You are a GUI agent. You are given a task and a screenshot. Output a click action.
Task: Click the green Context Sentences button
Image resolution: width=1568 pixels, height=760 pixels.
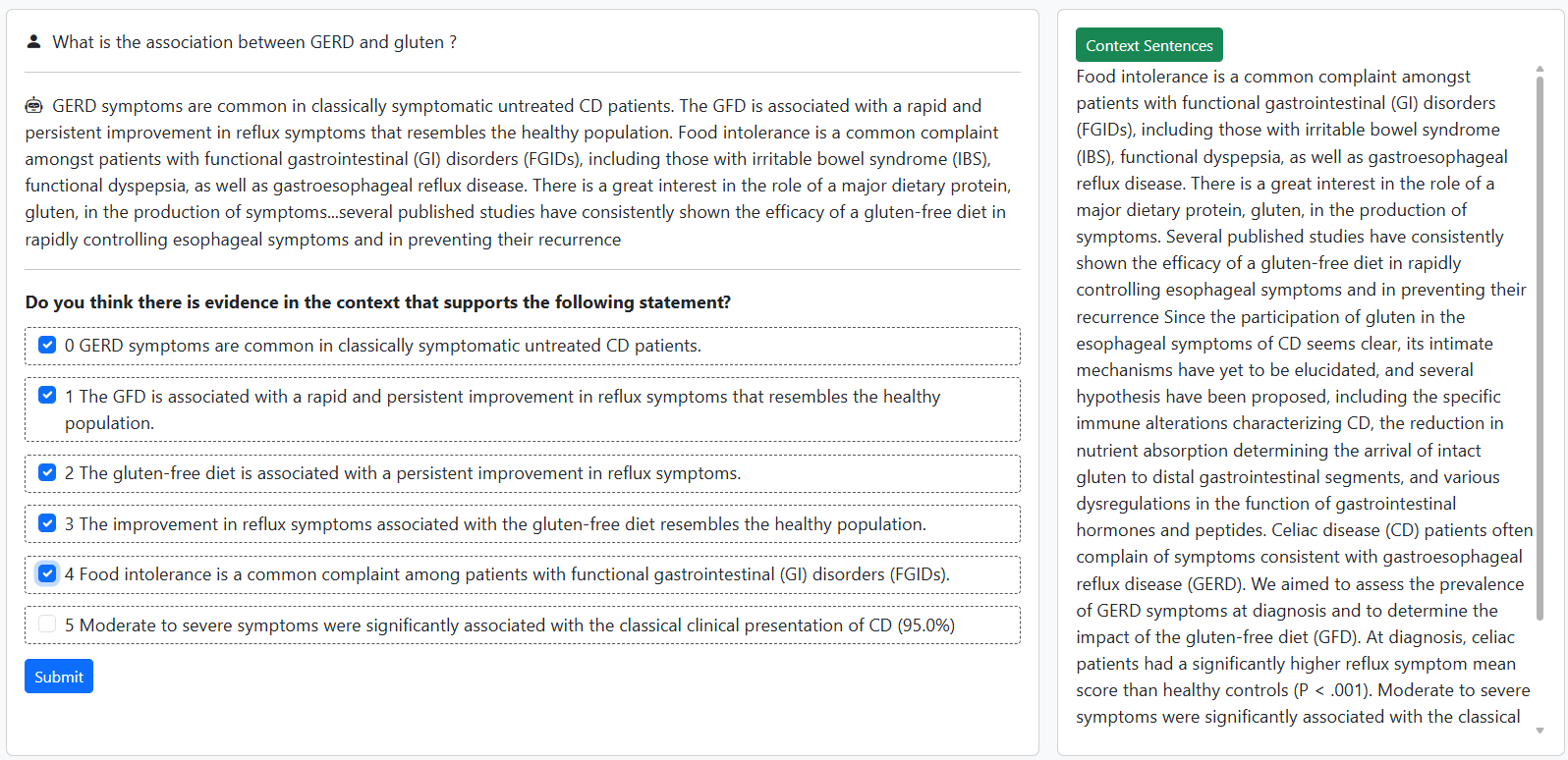click(x=1148, y=45)
